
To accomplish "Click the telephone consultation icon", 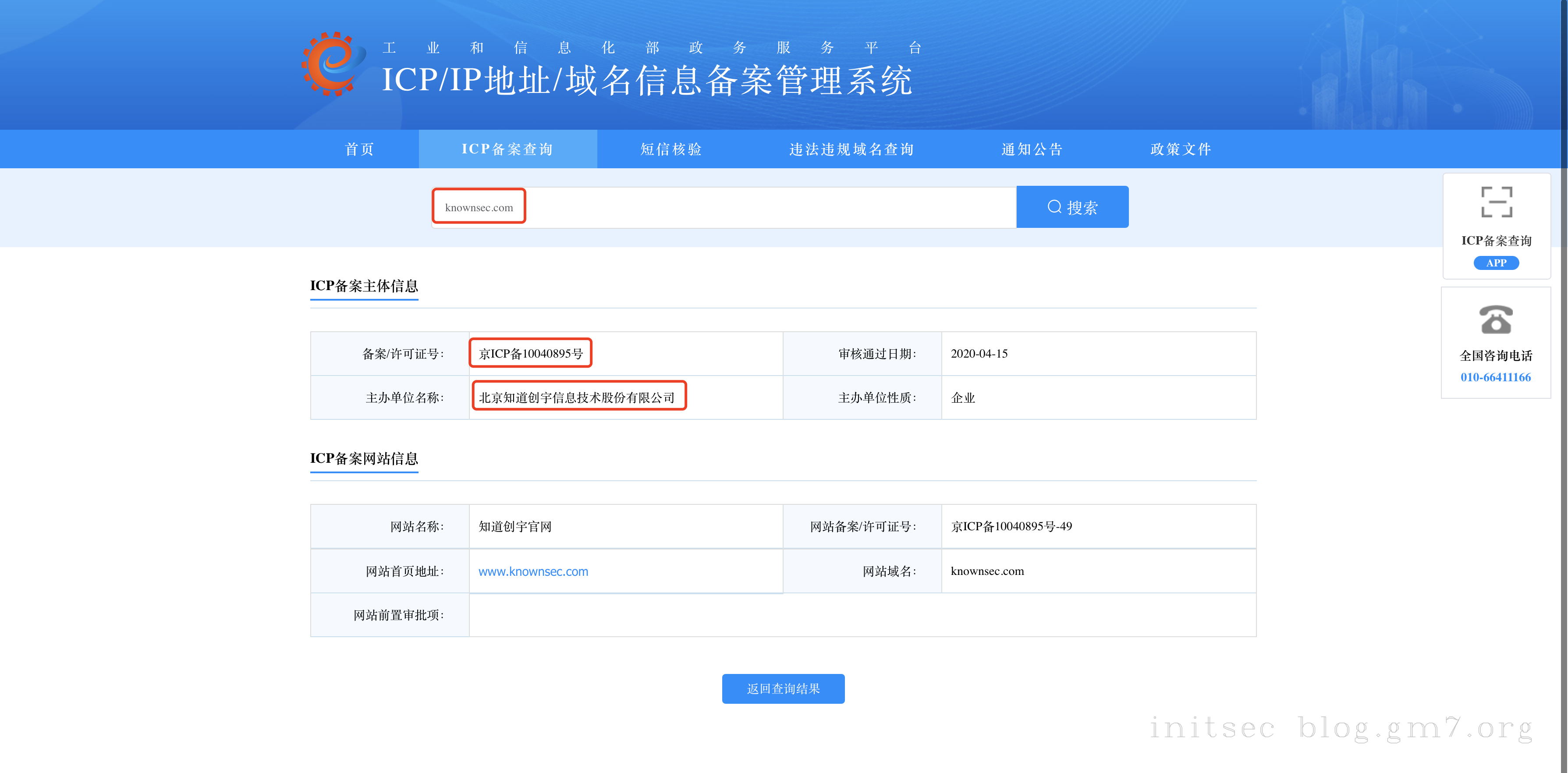I will coord(1496,319).
